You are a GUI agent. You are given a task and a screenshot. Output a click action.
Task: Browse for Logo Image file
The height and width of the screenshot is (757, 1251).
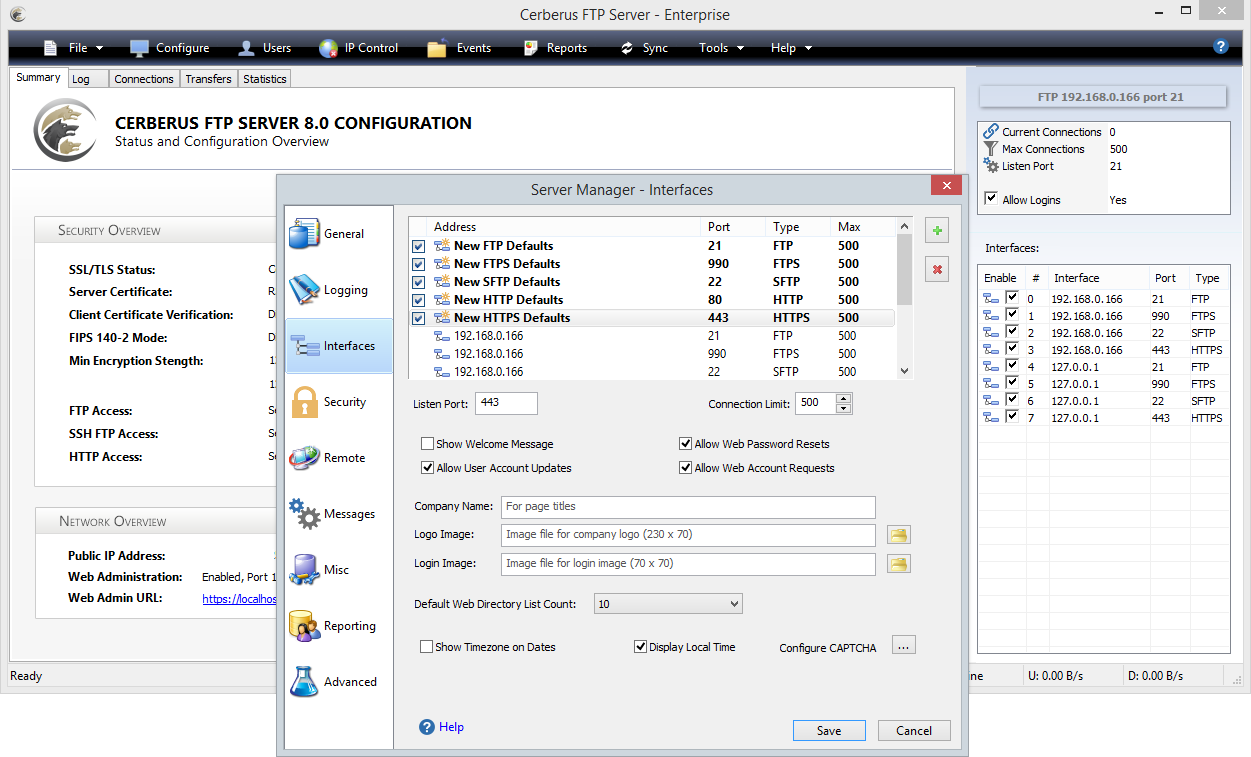[x=899, y=535]
